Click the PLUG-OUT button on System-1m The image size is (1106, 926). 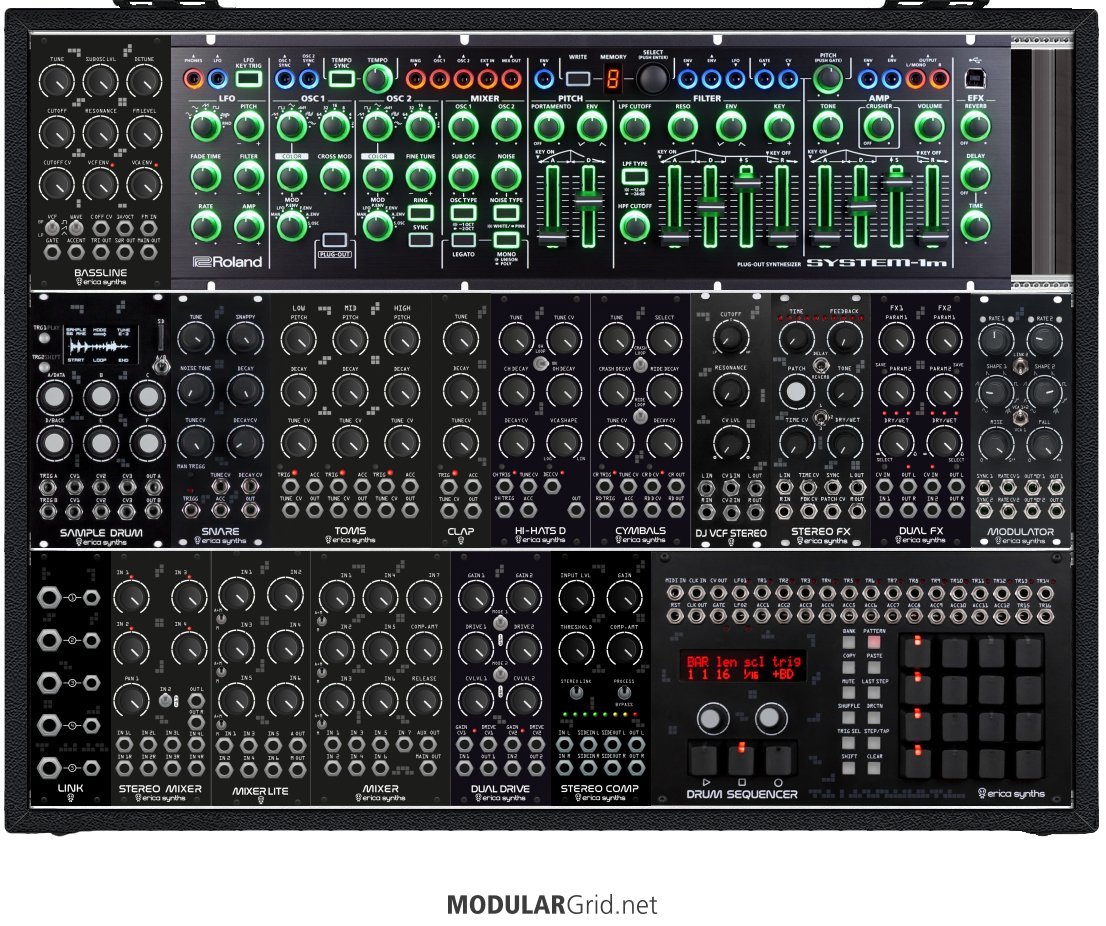pyautogui.click(x=335, y=240)
